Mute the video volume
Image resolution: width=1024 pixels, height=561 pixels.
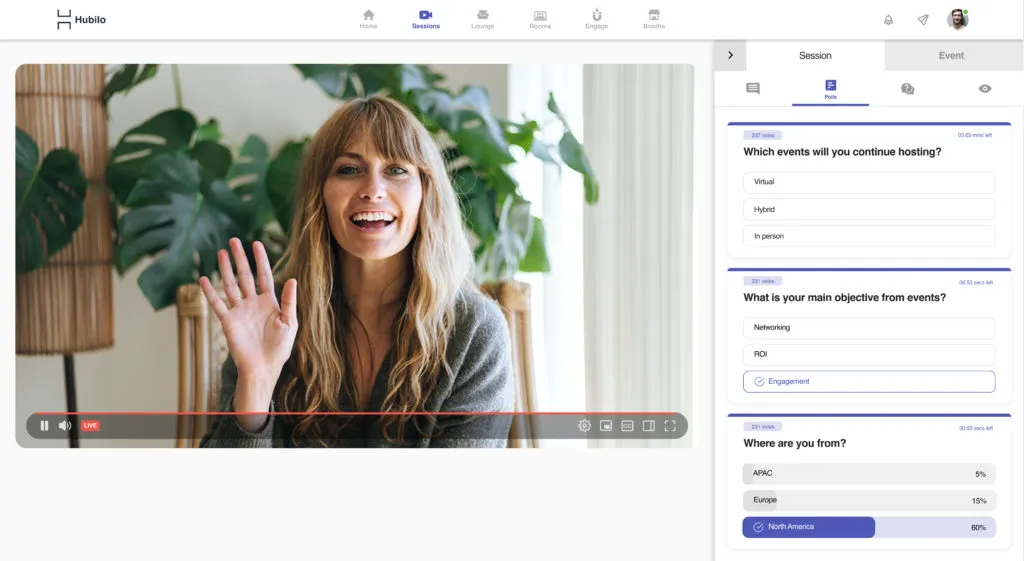tap(65, 426)
